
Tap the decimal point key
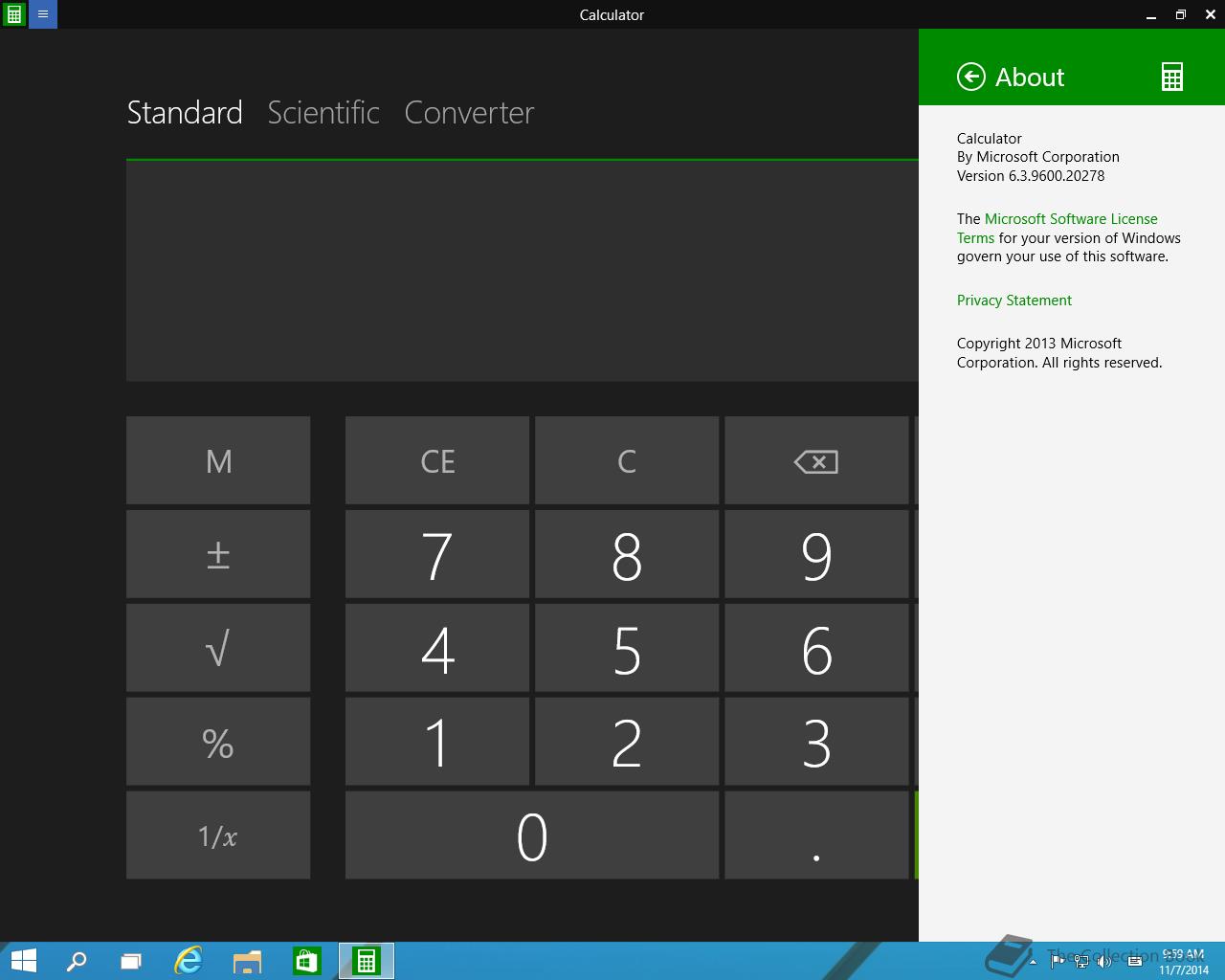(x=816, y=835)
